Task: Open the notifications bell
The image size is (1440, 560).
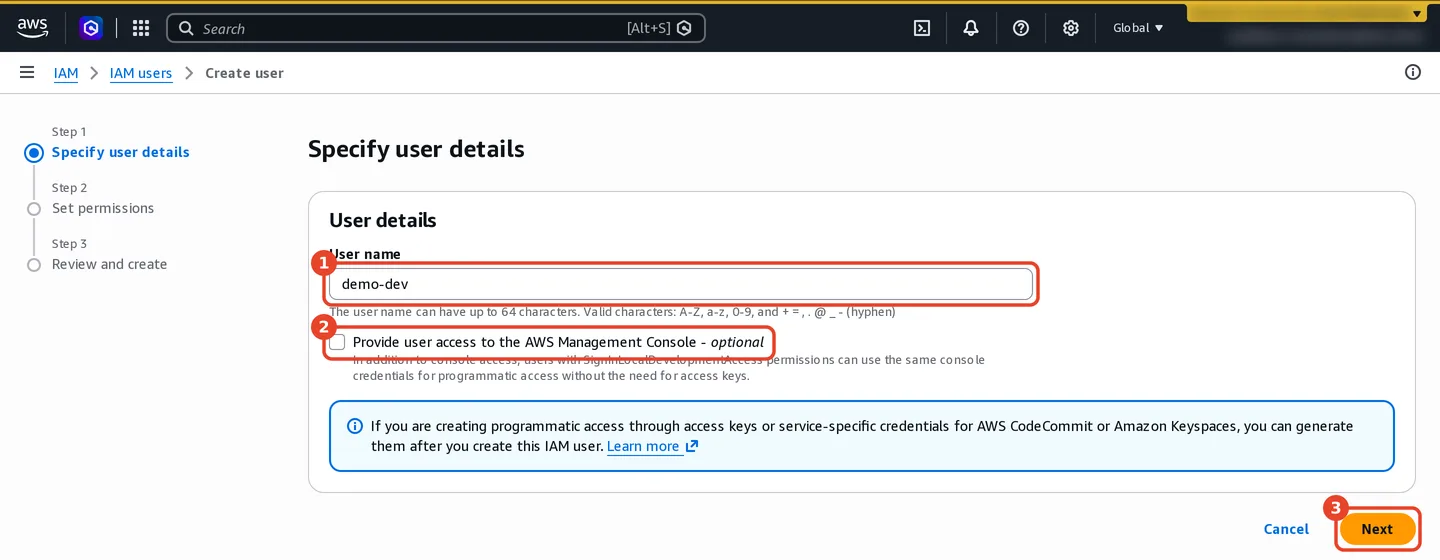Action: (971, 28)
